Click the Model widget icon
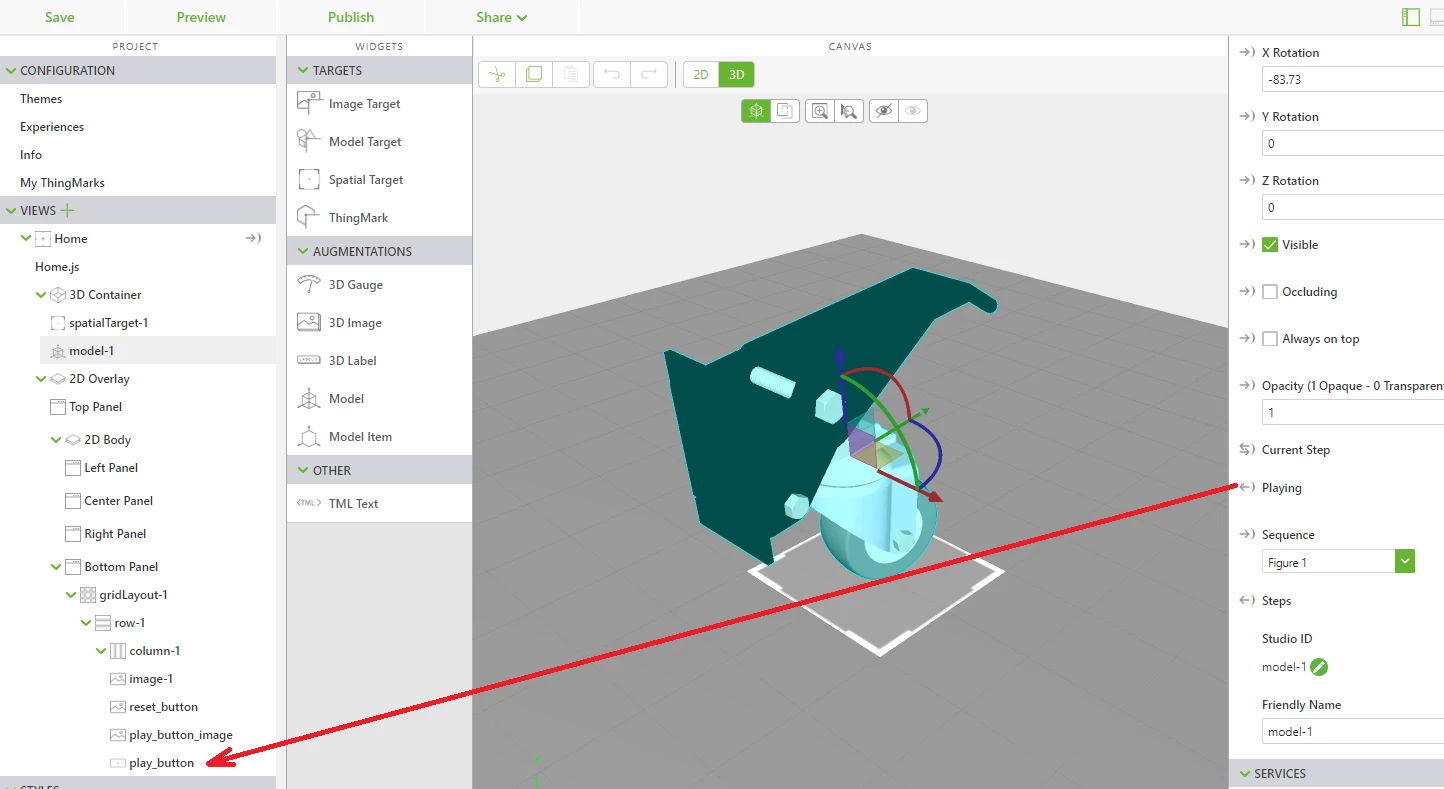1444x789 pixels. [x=309, y=398]
